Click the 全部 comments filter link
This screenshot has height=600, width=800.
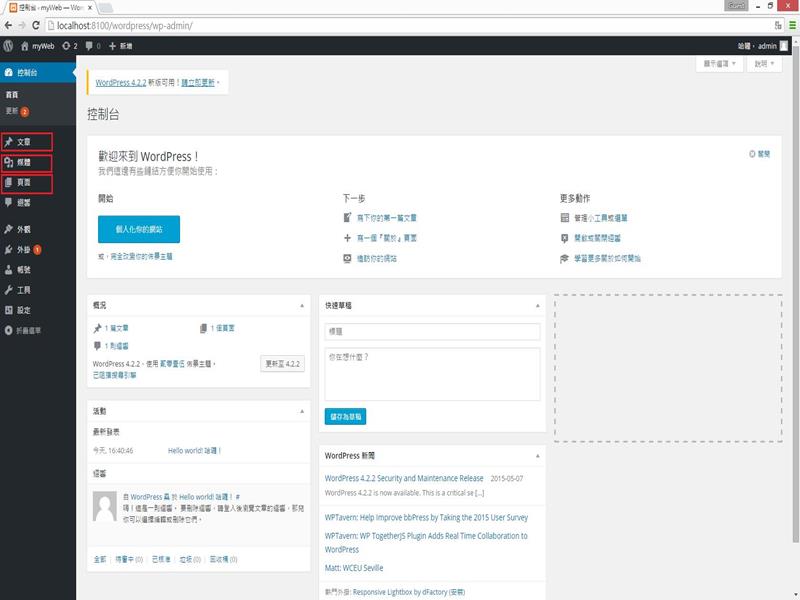pos(100,559)
